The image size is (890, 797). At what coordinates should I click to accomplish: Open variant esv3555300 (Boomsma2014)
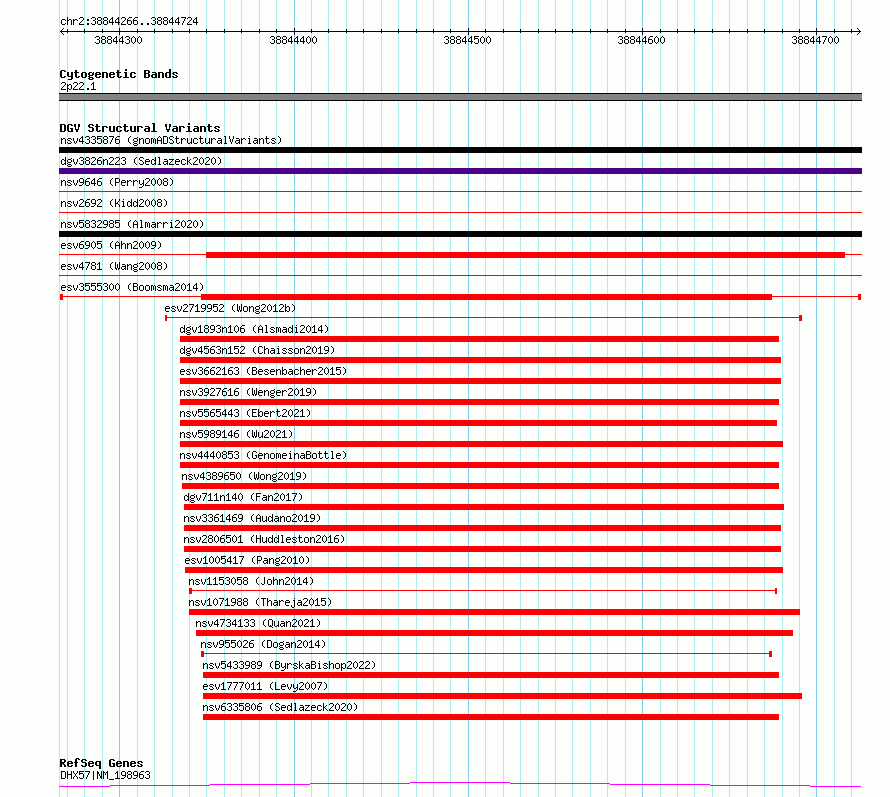pos(132,287)
